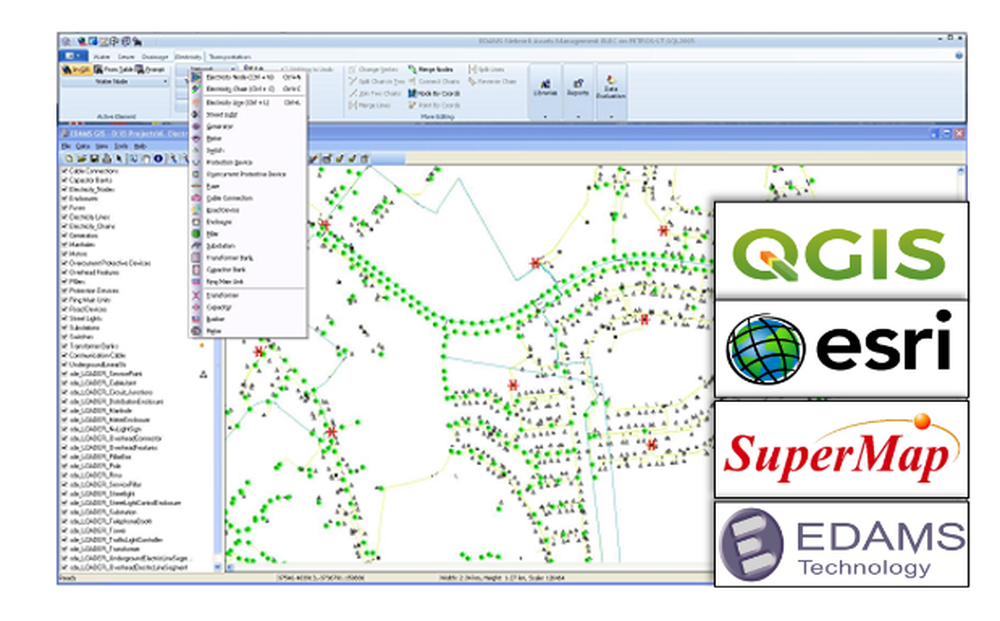
Task: Click Save icon in GIS toolbar
Action: tap(94, 158)
